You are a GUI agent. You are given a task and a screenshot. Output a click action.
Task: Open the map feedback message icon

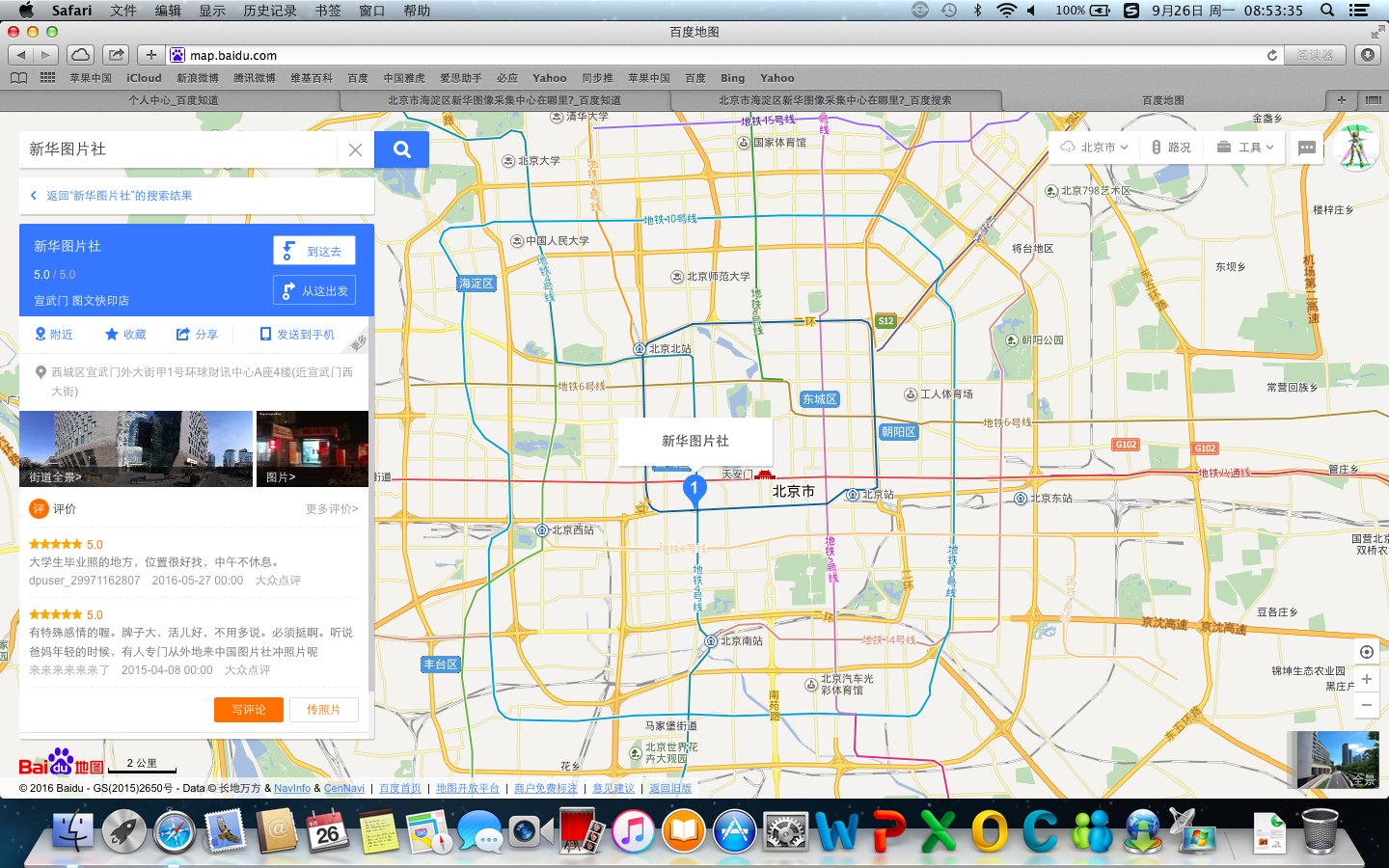(x=1307, y=148)
